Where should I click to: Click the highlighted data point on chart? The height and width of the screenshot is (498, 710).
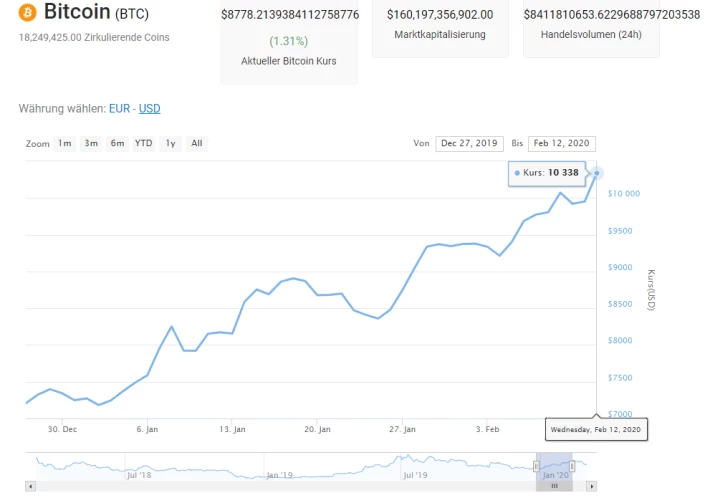pyautogui.click(x=597, y=173)
